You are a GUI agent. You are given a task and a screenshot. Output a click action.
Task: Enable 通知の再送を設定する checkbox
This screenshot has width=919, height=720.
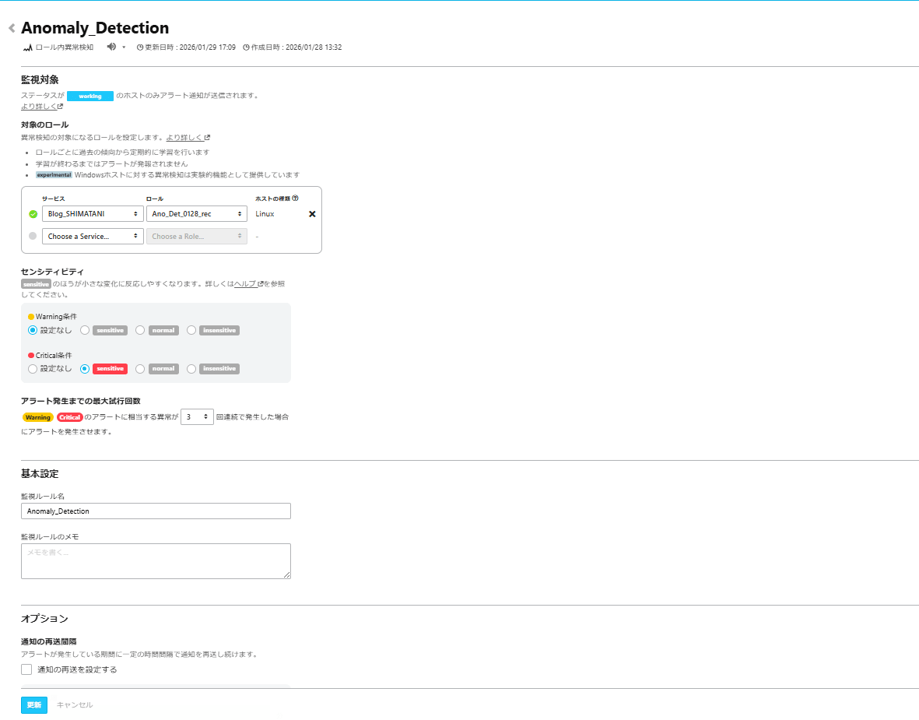coord(27,670)
